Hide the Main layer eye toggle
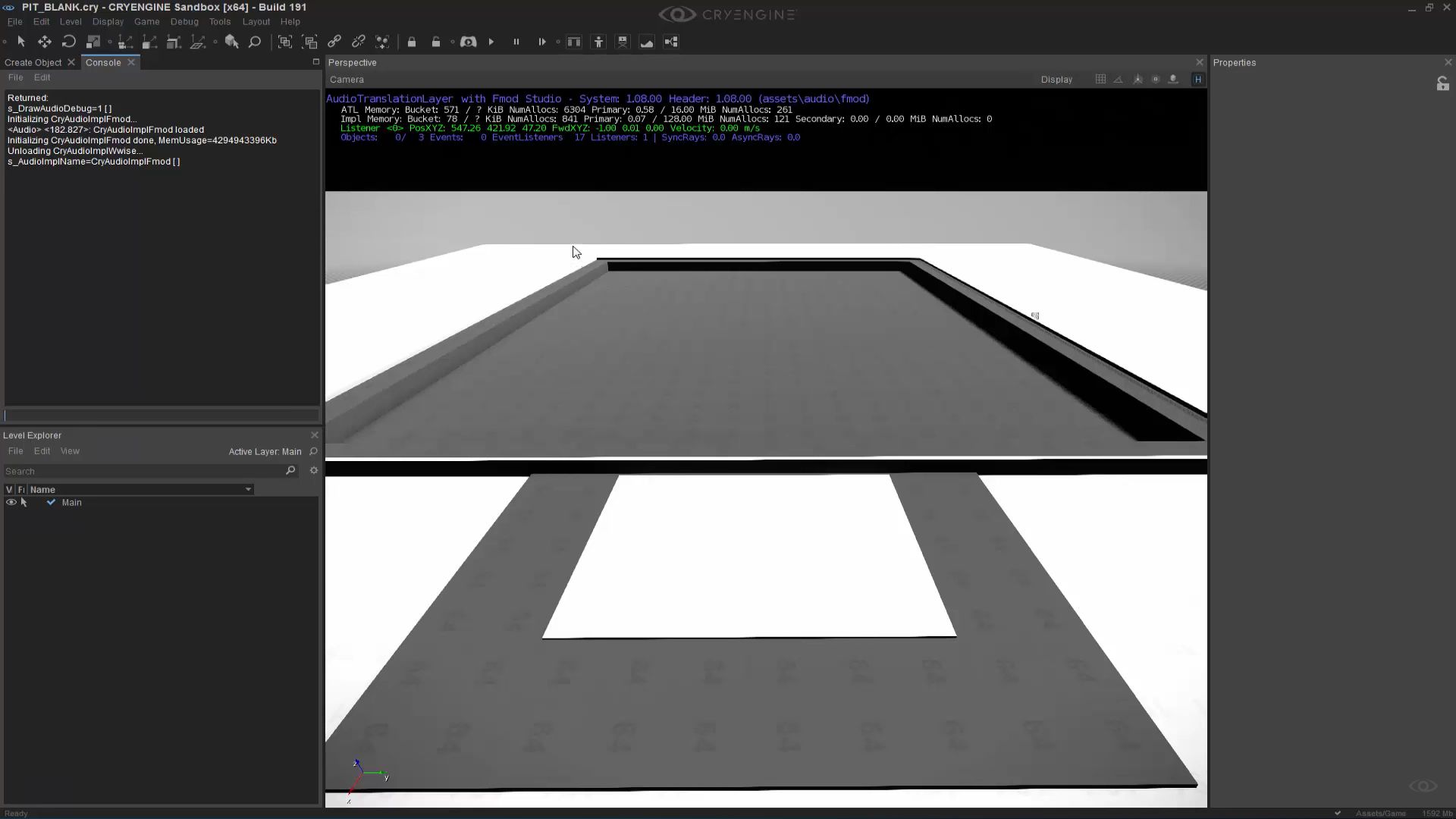The width and height of the screenshot is (1456, 819). click(x=10, y=502)
